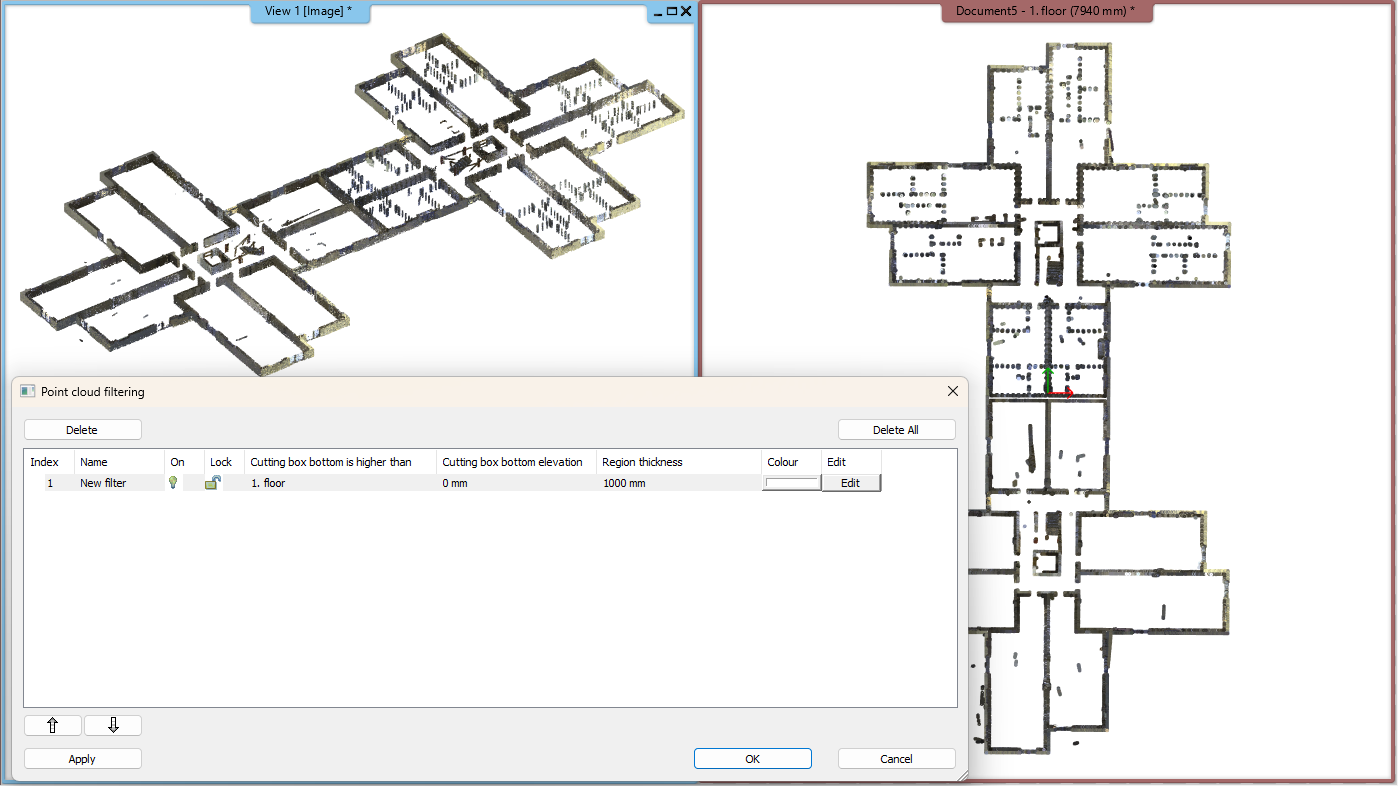Click the Point cloud filtering dialog icon
The image size is (1398, 786).
point(28,392)
